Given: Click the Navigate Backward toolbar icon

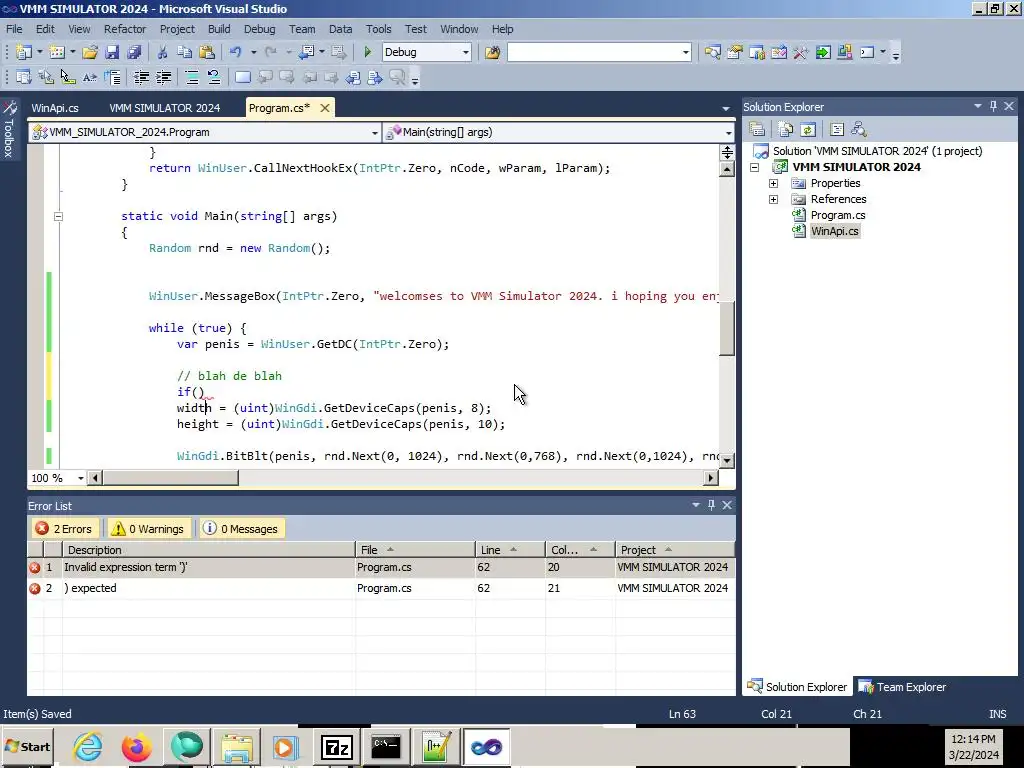Looking at the screenshot, I should point(306,52).
